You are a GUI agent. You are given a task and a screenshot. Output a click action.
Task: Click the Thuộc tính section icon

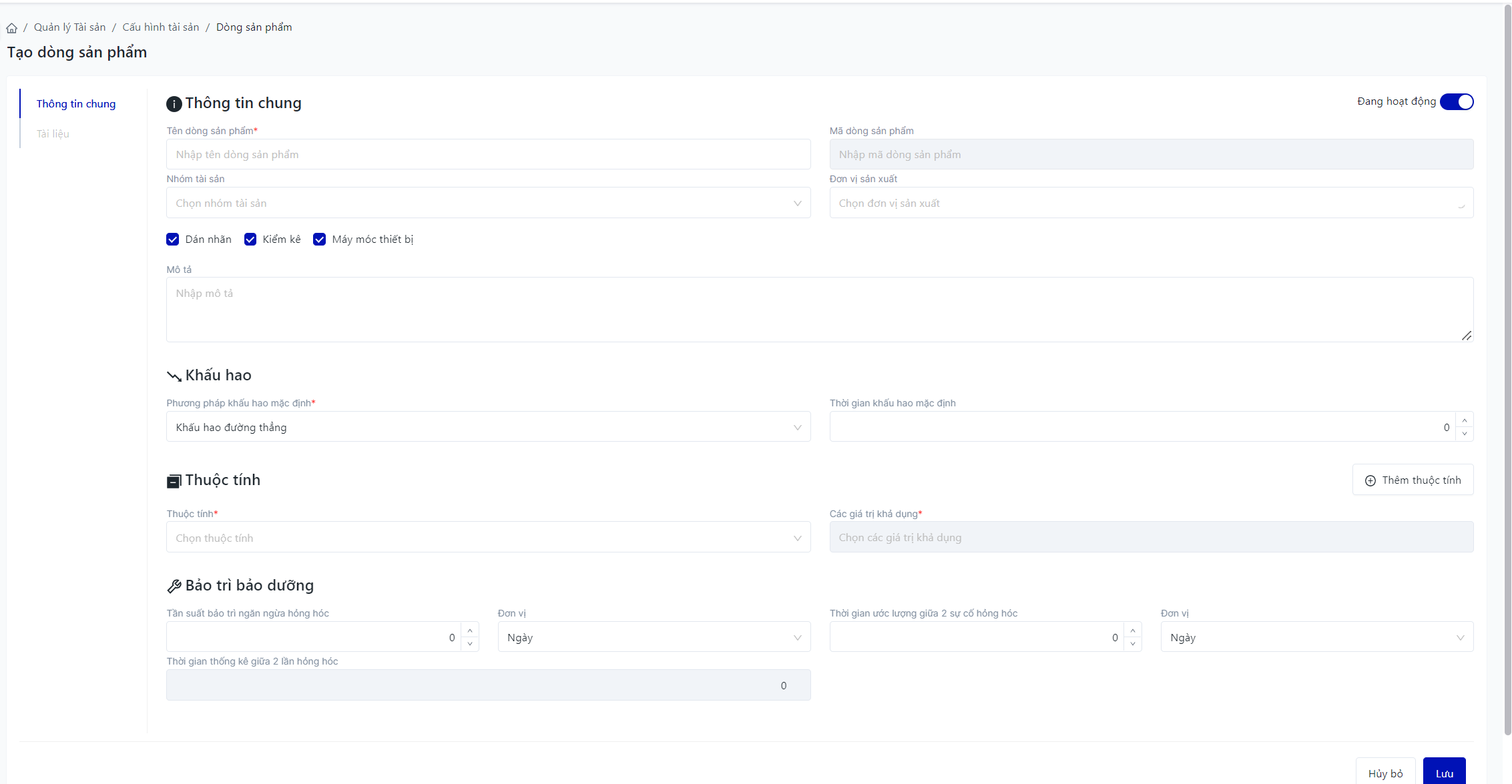174,481
